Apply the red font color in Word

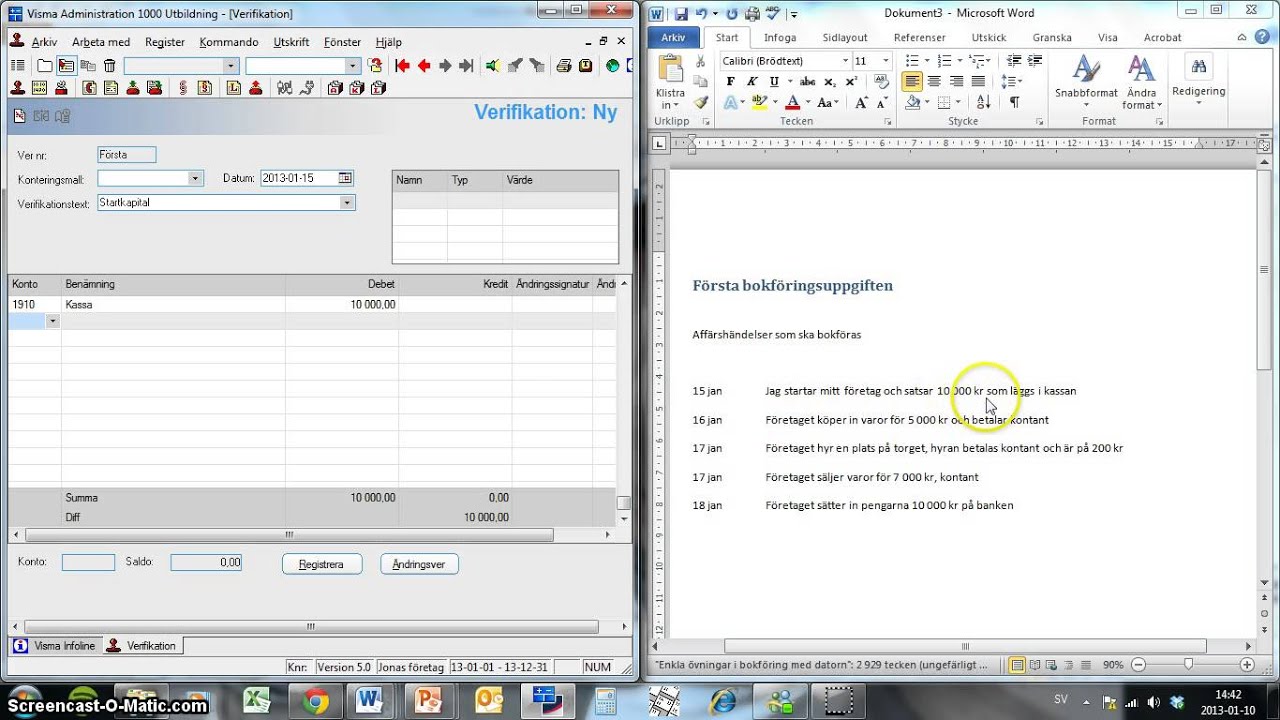(x=793, y=102)
